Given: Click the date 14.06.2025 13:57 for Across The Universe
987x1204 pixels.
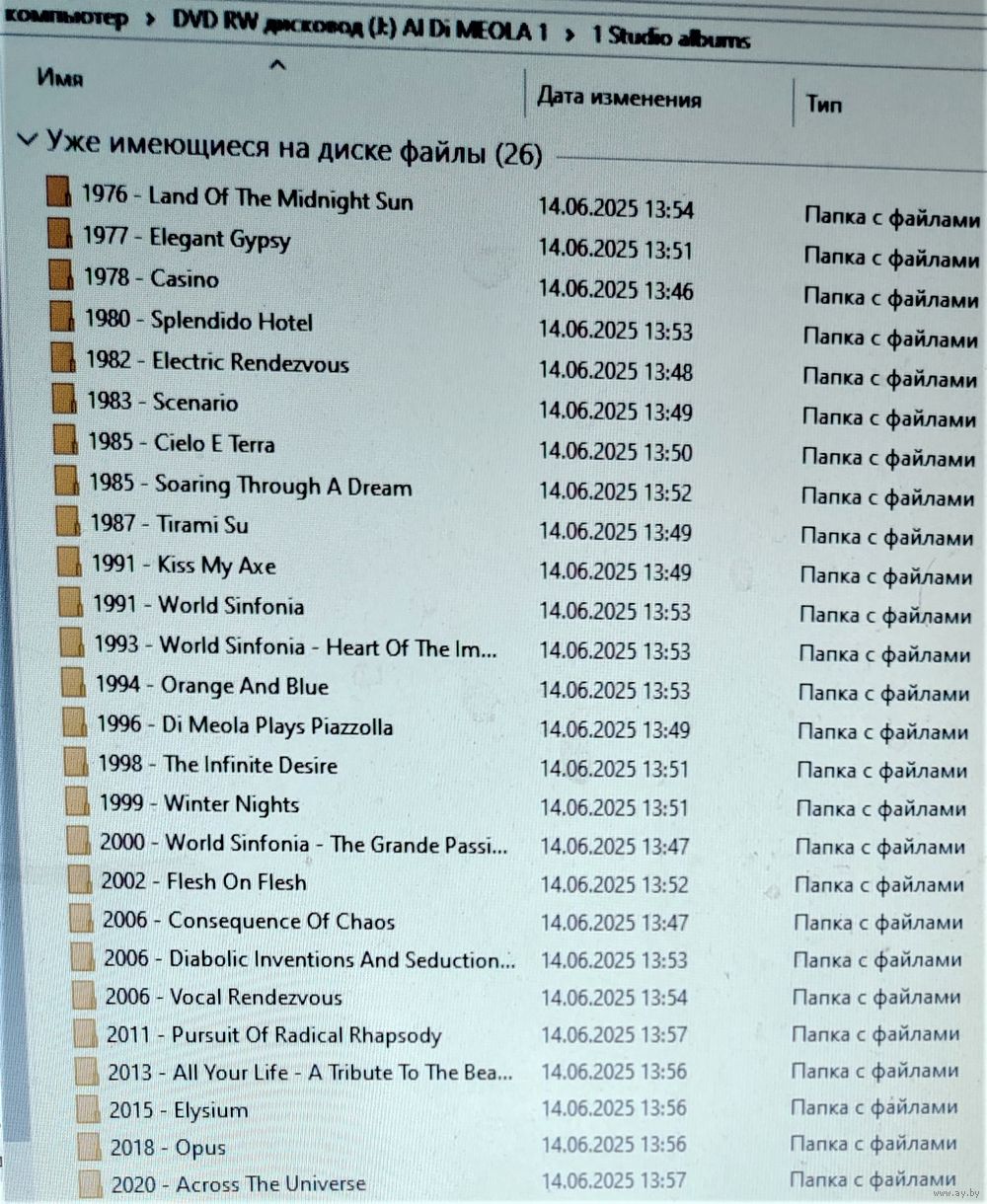Looking at the screenshot, I should click(615, 1180).
